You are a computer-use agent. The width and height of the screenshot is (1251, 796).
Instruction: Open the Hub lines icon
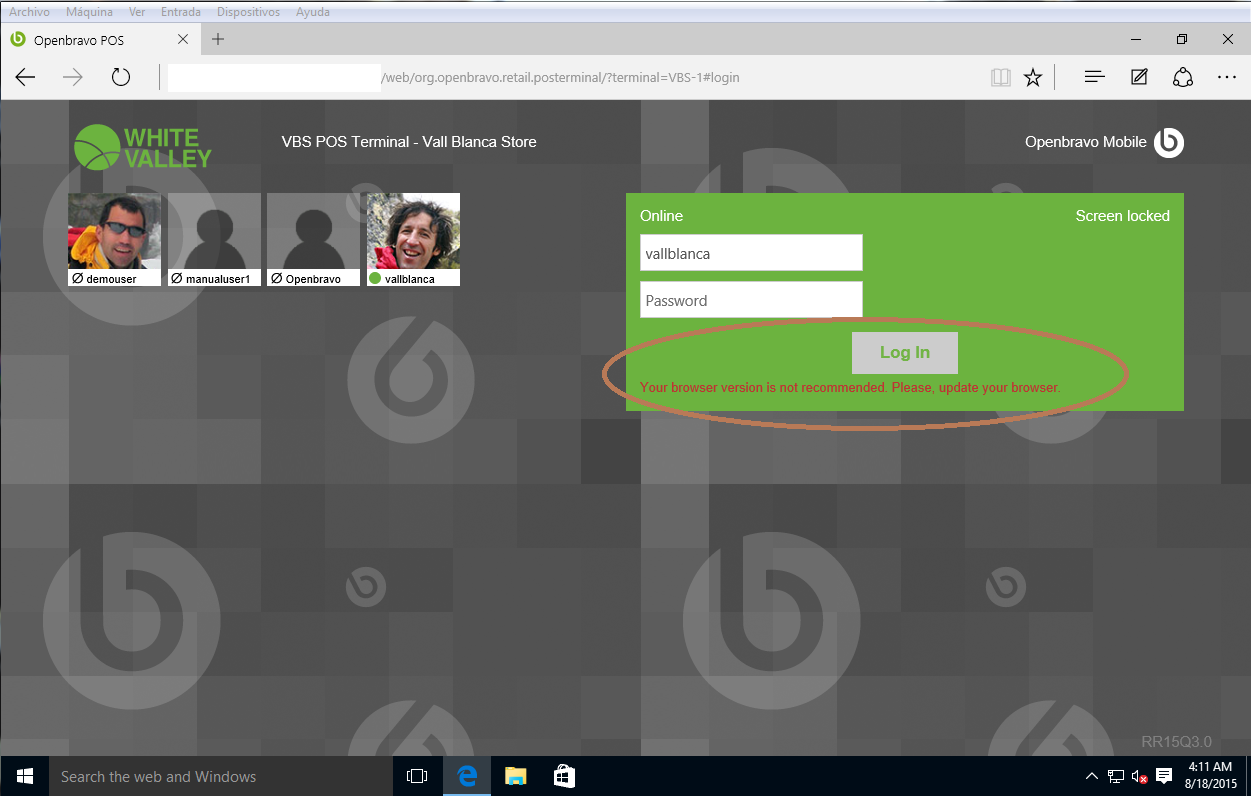pos(1095,77)
